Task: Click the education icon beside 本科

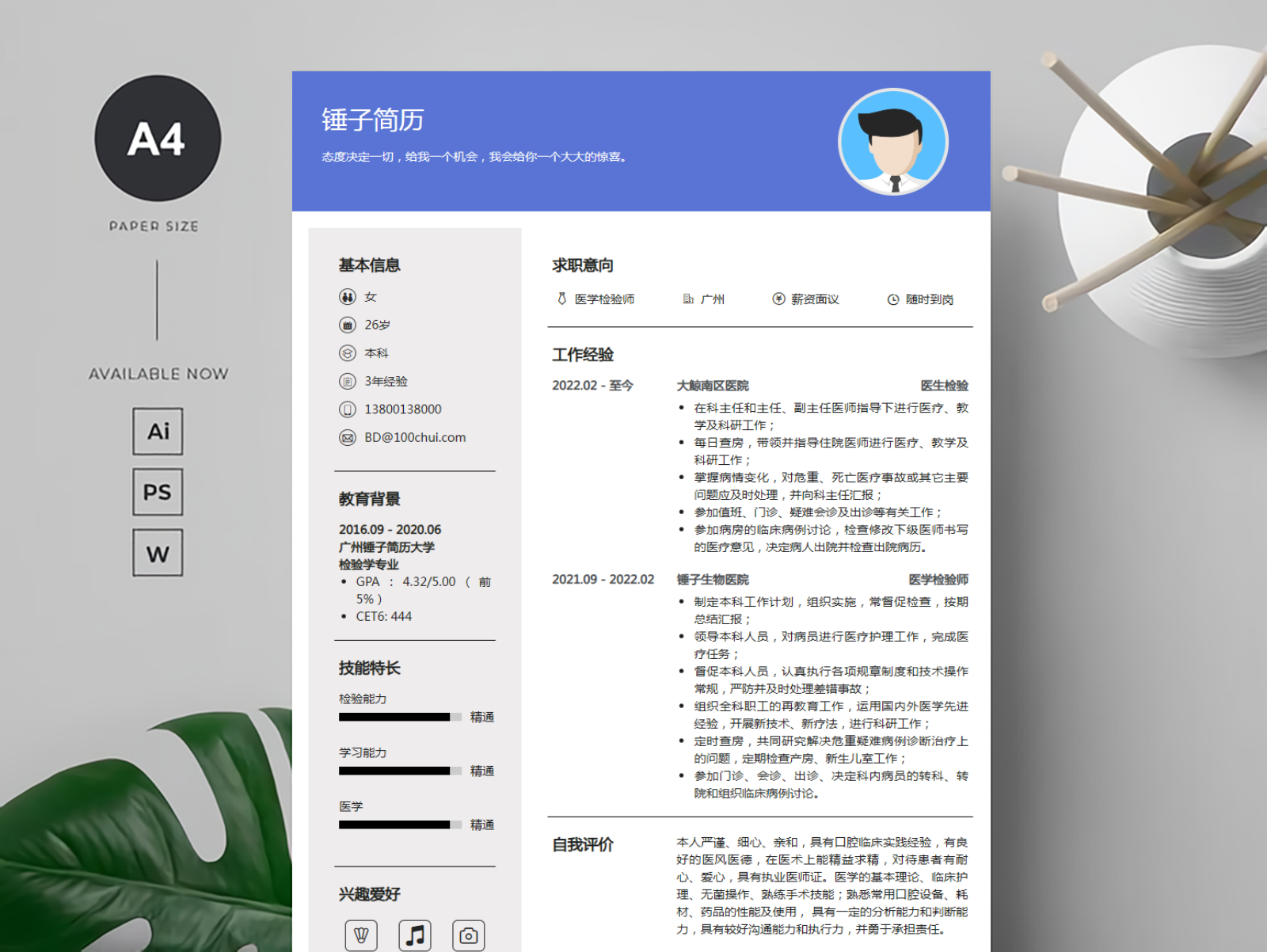Action: [x=348, y=353]
